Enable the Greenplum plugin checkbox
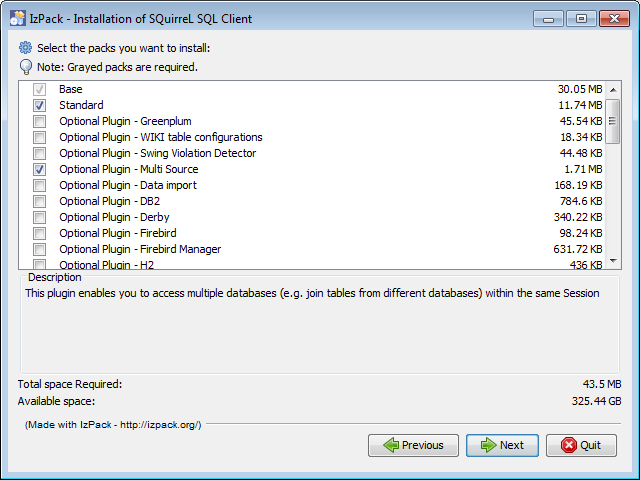 pyautogui.click(x=39, y=121)
